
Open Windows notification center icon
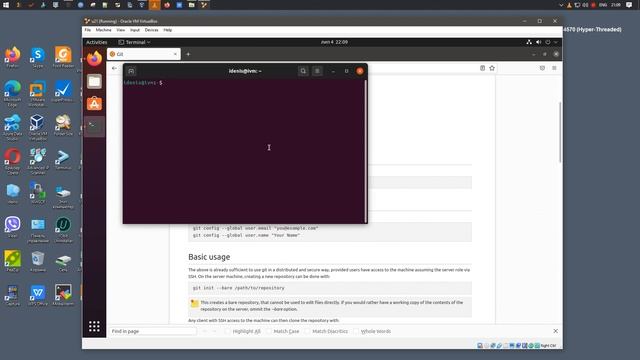[629, 5]
